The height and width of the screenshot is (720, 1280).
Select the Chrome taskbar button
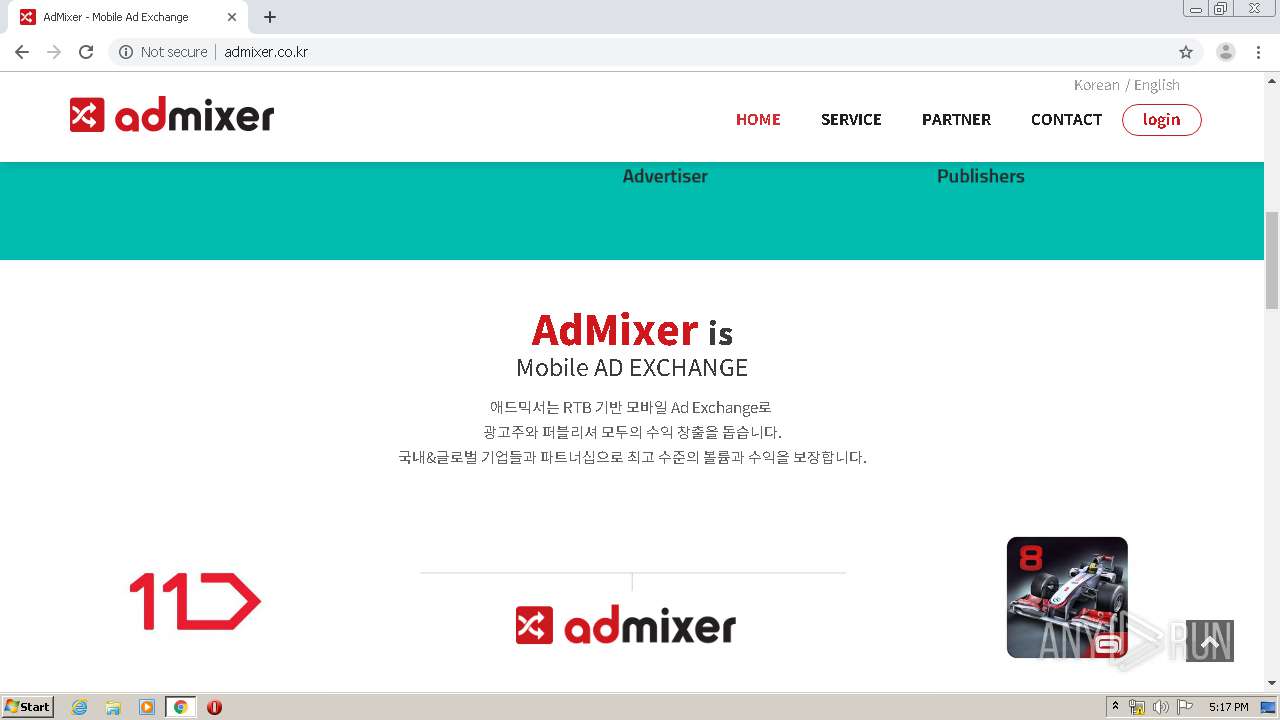[180, 707]
